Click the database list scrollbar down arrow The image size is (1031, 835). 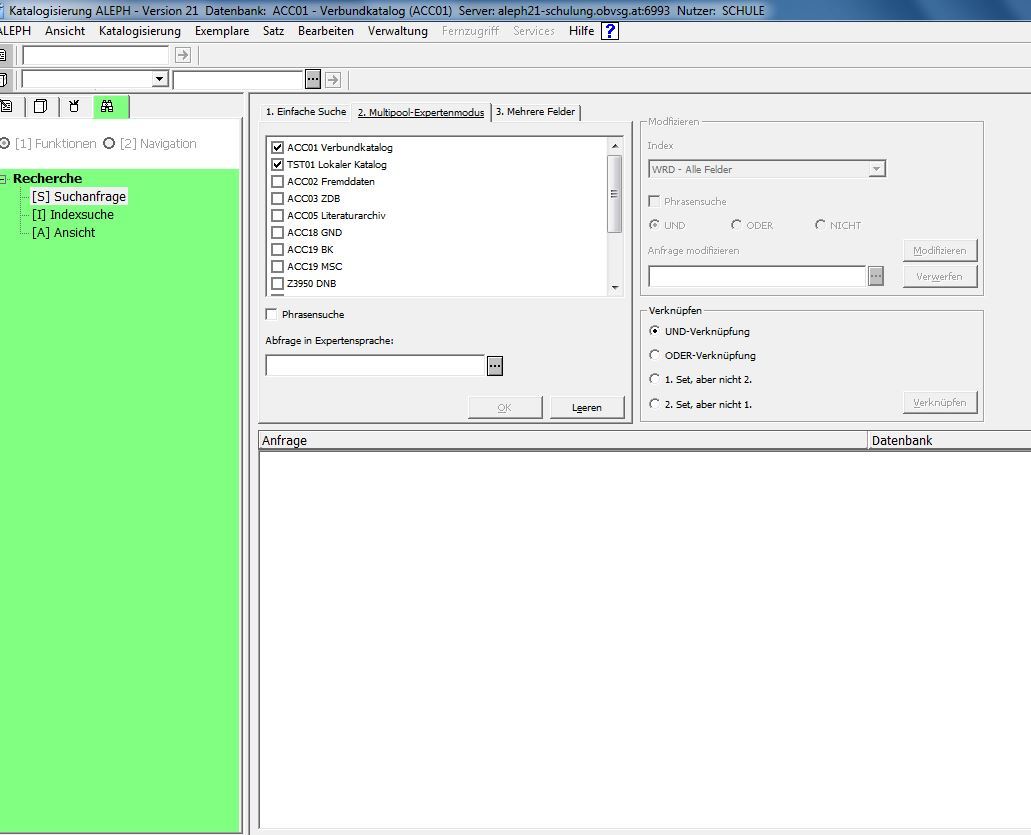tap(615, 288)
